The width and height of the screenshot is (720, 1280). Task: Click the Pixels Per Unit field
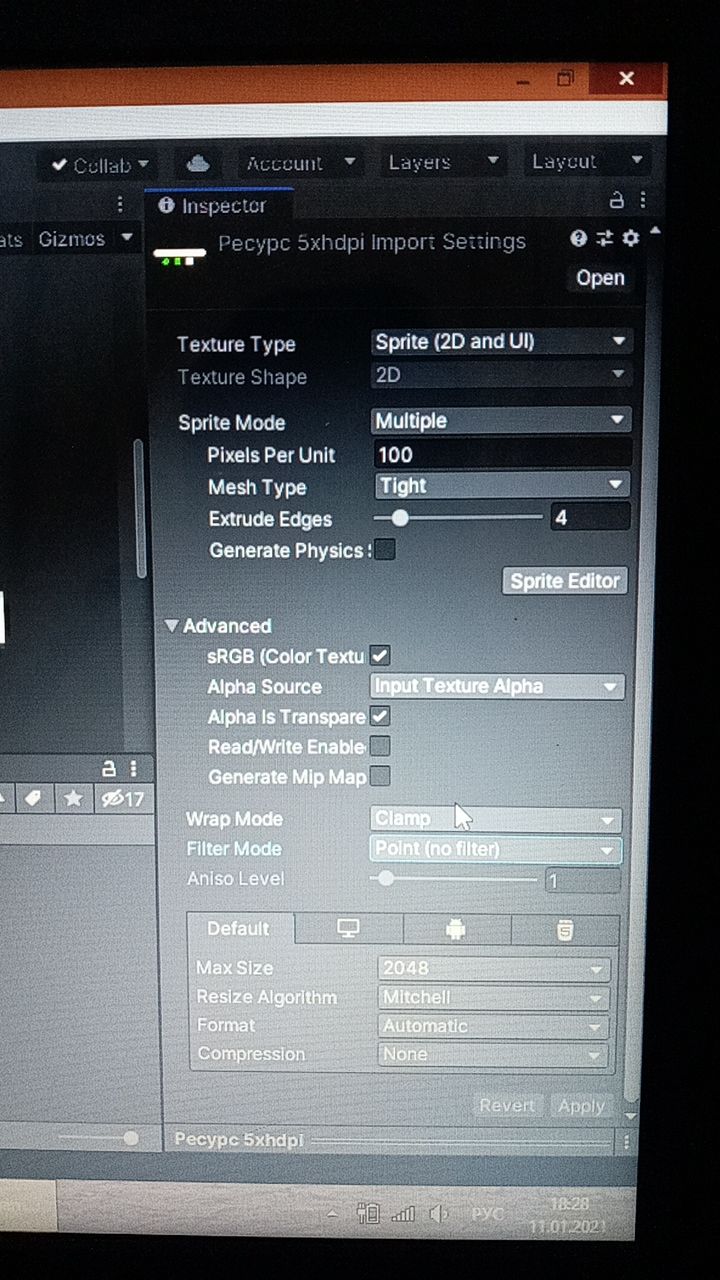point(502,454)
